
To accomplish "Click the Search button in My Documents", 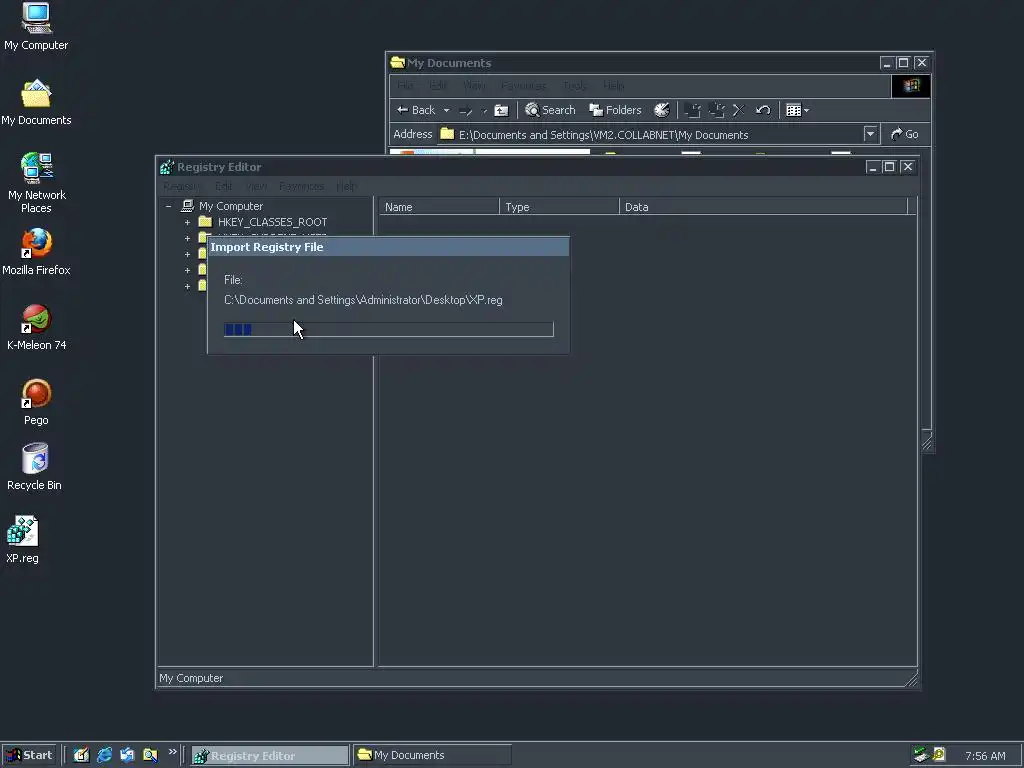I will pos(551,110).
